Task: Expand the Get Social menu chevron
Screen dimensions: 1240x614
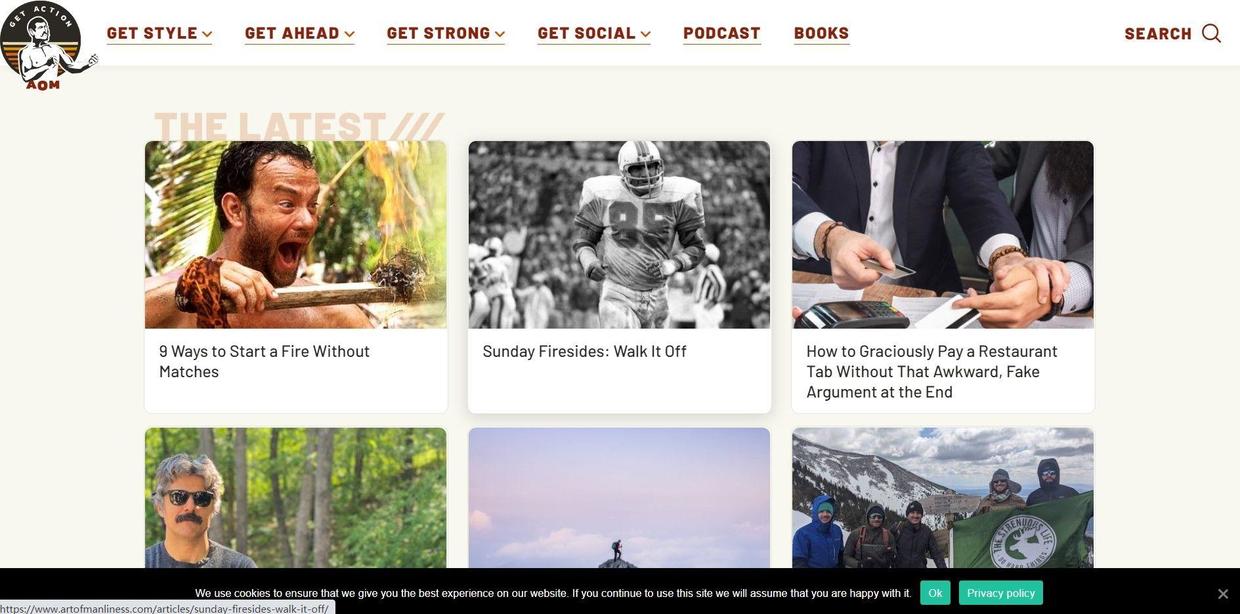Action: [646, 34]
